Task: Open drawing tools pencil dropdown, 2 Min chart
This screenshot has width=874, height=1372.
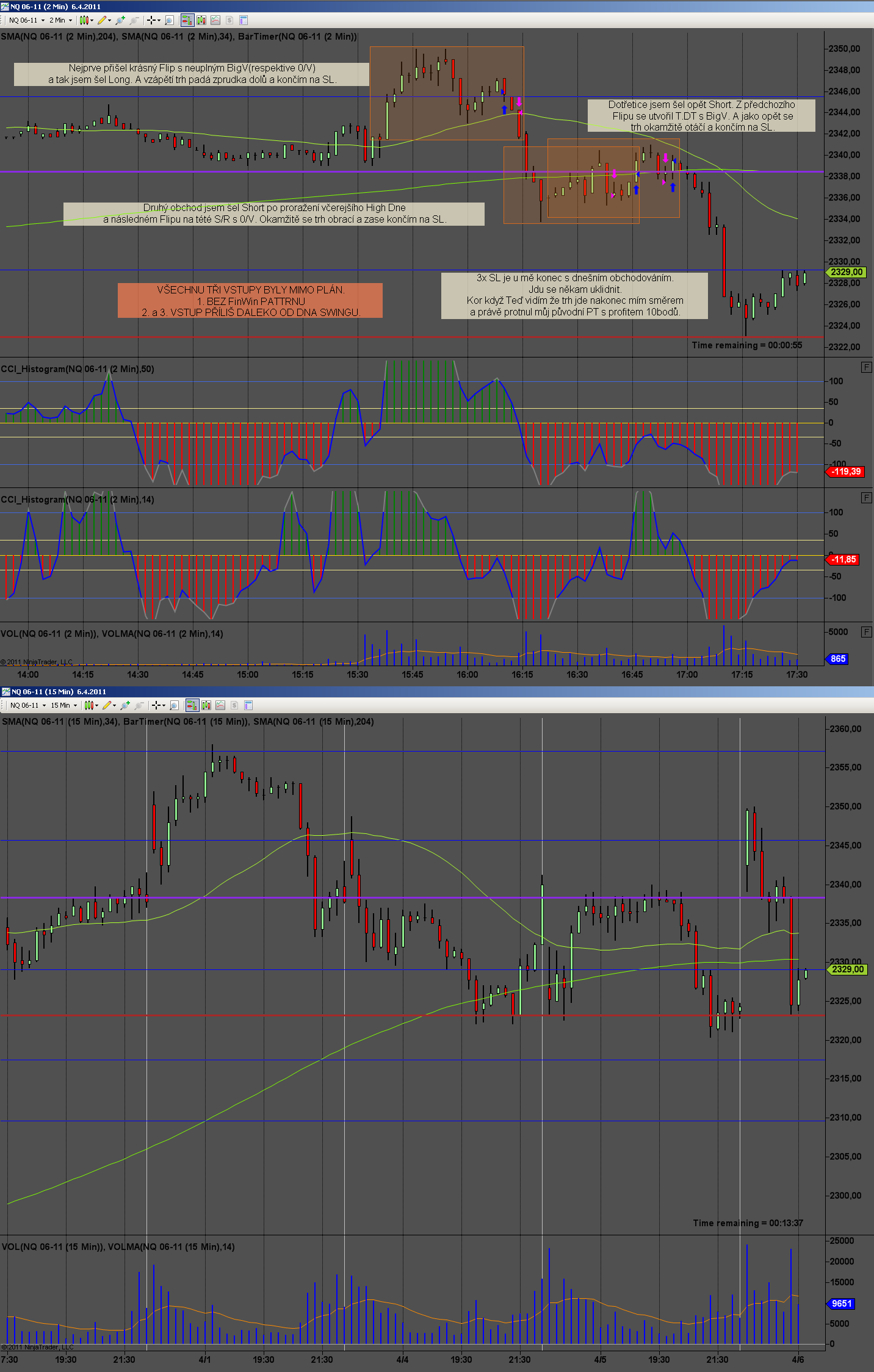Action: coord(104,20)
